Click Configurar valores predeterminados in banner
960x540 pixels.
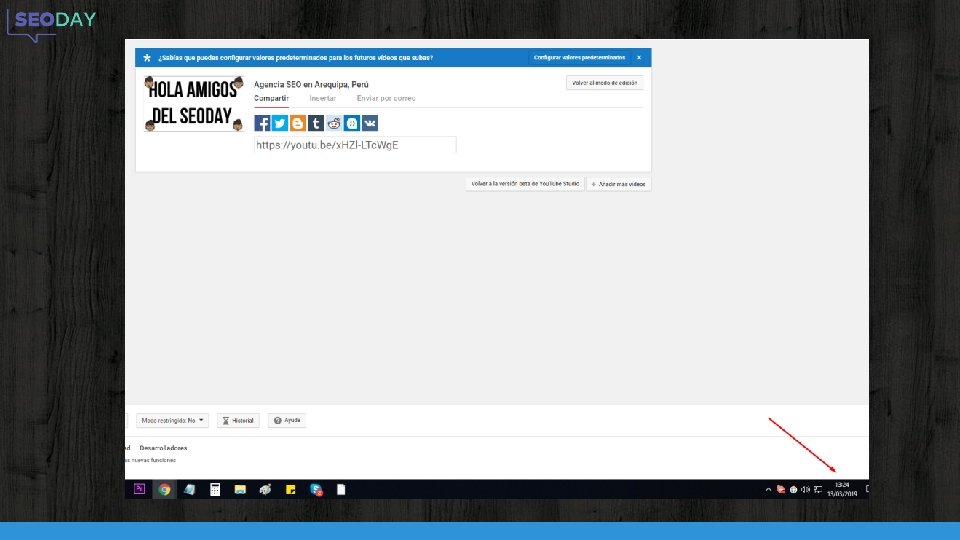point(579,58)
